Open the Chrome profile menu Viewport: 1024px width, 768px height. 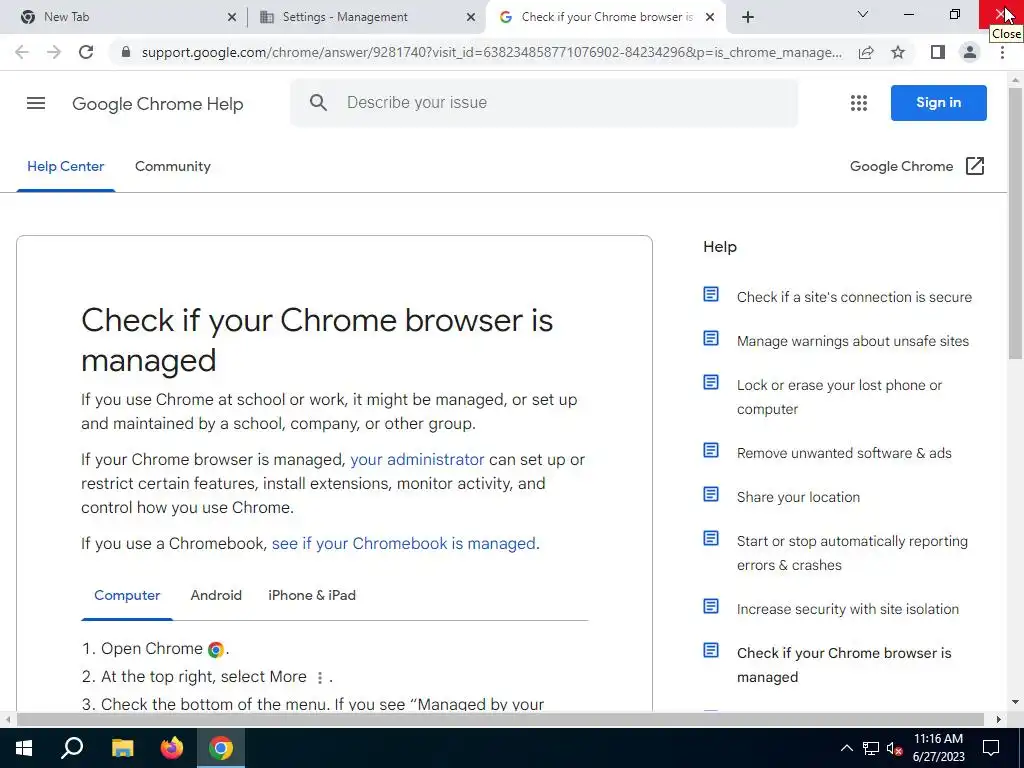tap(970, 52)
